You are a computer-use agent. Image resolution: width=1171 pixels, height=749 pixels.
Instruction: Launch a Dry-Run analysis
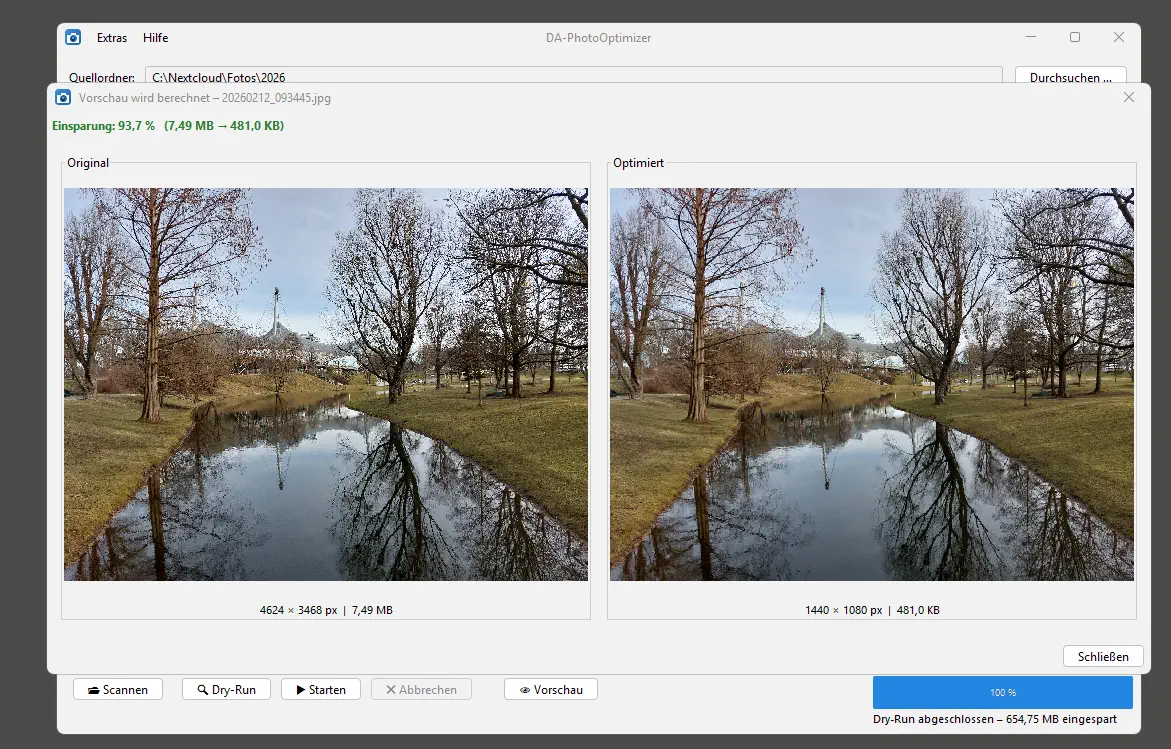point(226,689)
